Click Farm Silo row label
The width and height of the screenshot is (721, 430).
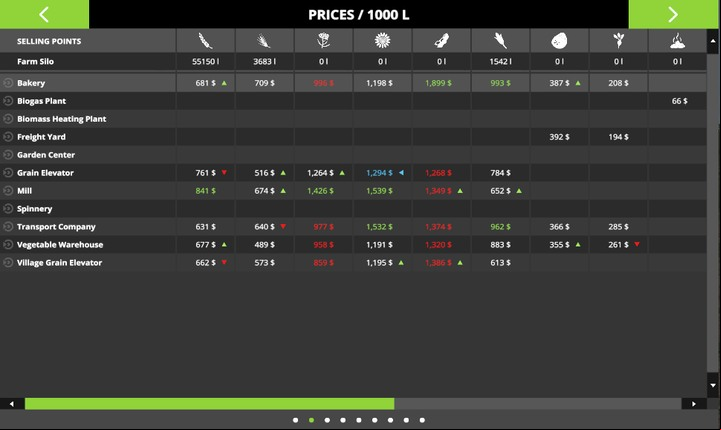coord(35,61)
